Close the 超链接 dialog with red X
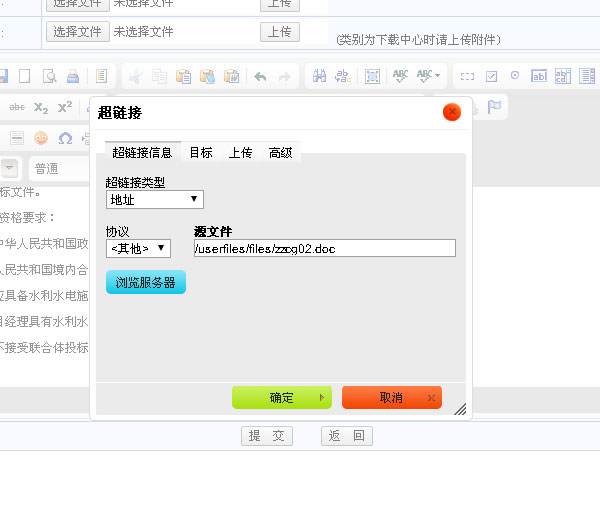 pyautogui.click(x=452, y=112)
